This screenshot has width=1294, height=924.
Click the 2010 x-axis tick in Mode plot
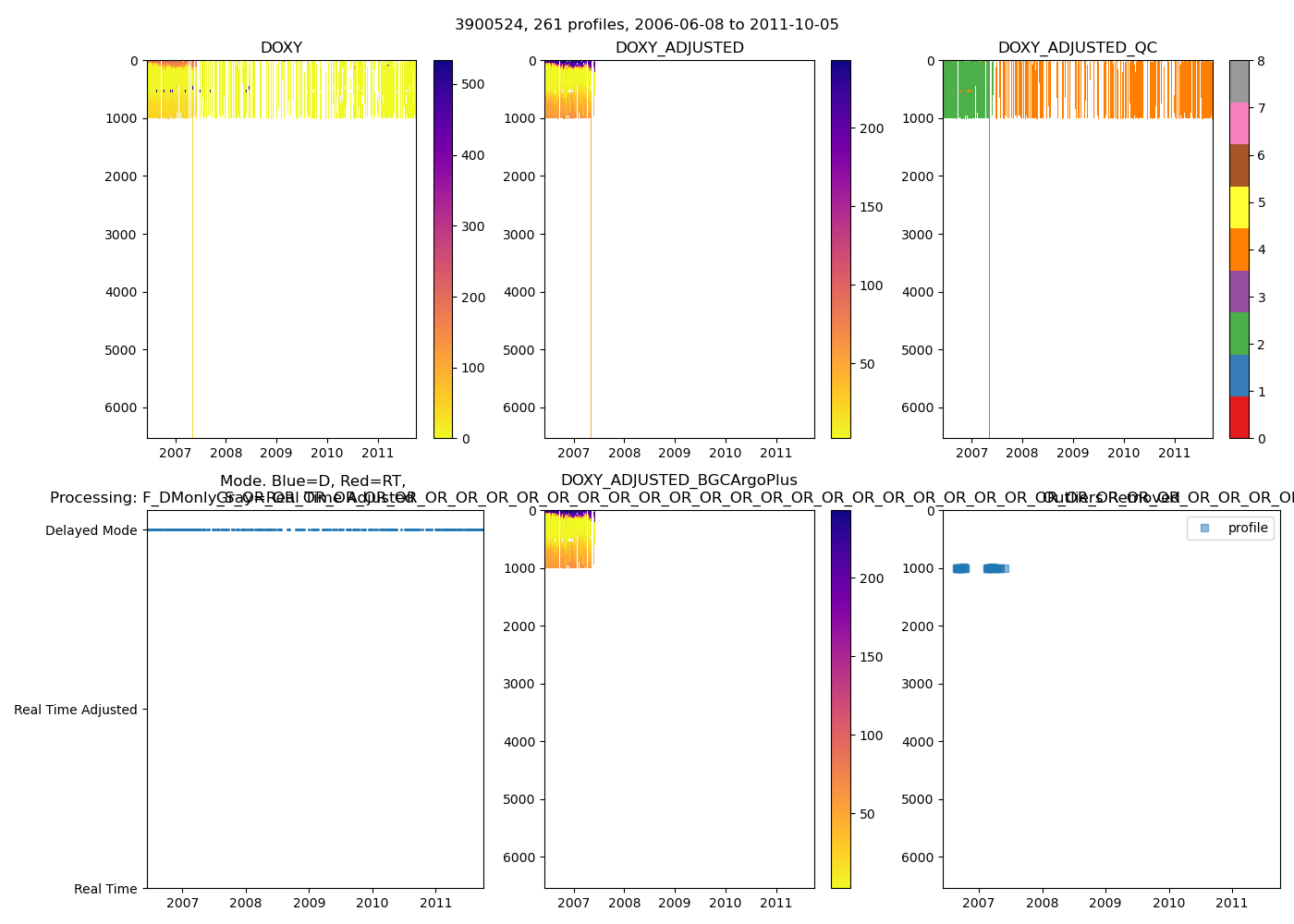[x=372, y=904]
